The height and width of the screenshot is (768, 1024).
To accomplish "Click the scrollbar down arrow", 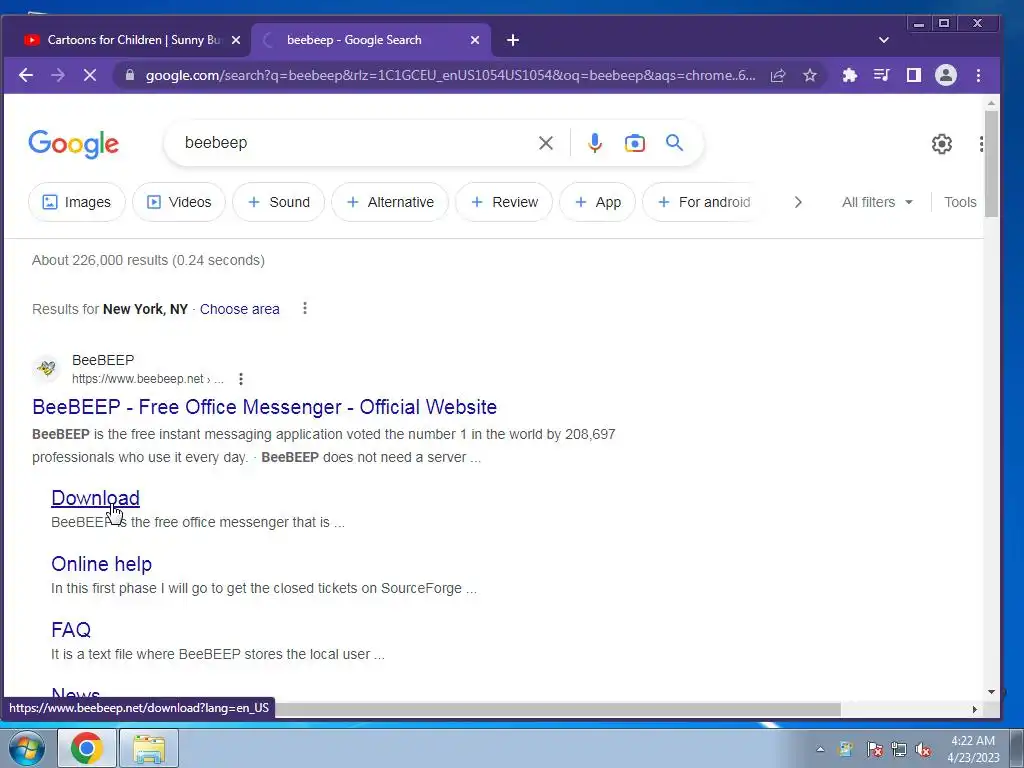I will pyautogui.click(x=991, y=692).
